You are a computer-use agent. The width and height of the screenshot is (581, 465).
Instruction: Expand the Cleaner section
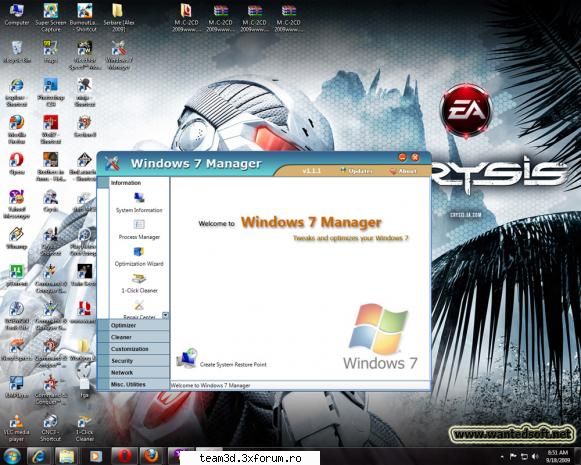tap(133, 337)
